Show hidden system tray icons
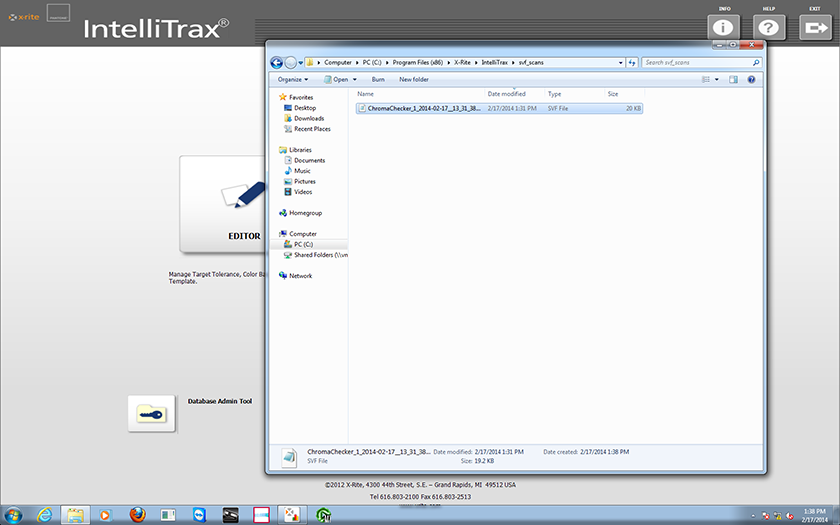The width and height of the screenshot is (840, 525). click(x=753, y=516)
